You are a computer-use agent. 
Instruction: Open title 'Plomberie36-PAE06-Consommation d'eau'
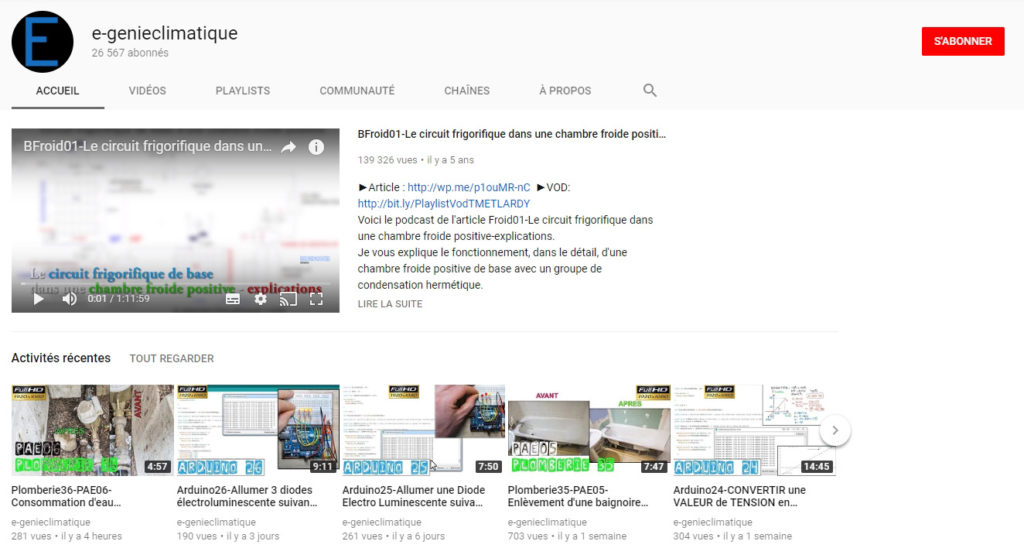66,496
